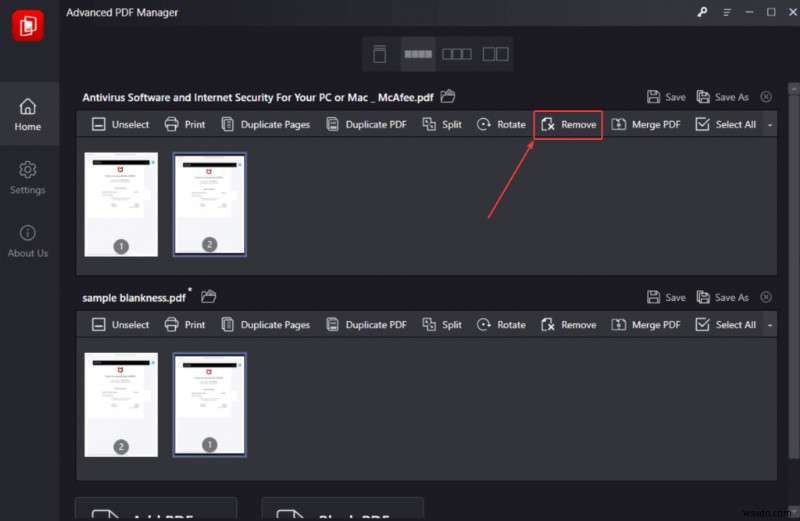Duplicate Pages in McAfee.pdf toolbar
This screenshot has height=521, width=800.
coord(266,125)
